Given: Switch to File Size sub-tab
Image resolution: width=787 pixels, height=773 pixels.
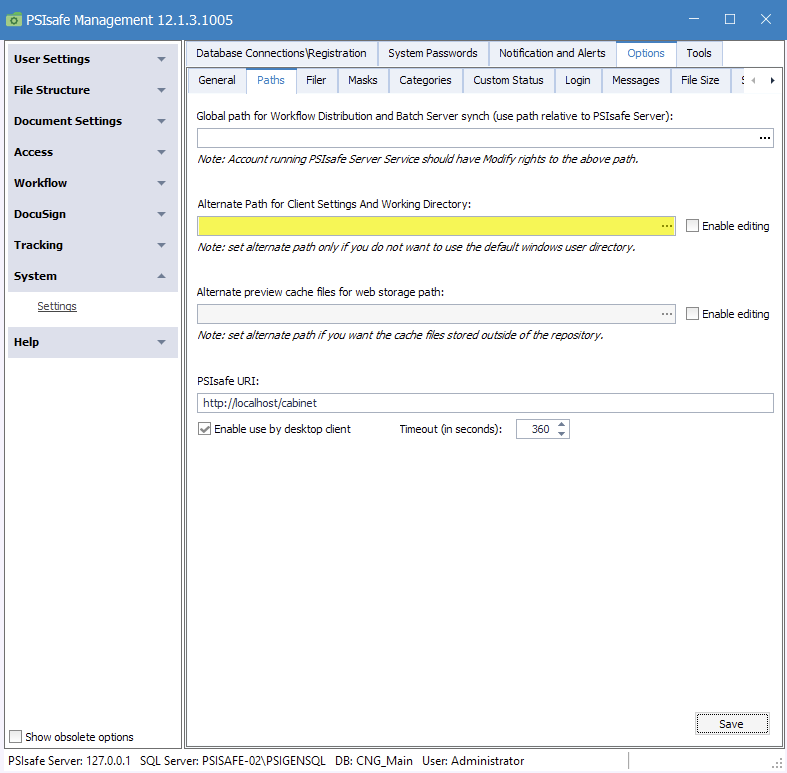Looking at the screenshot, I should pos(700,80).
